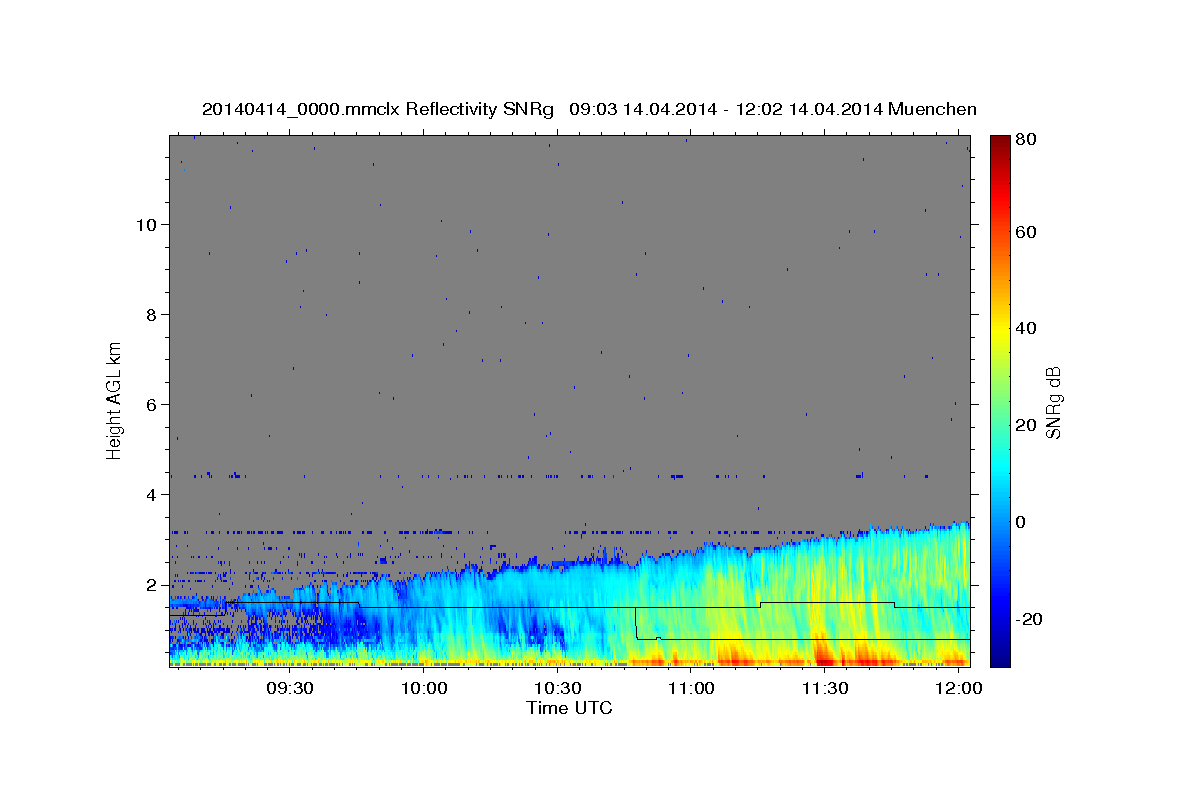
Task: Click the colorbar value 20
Action: click(x=1025, y=426)
